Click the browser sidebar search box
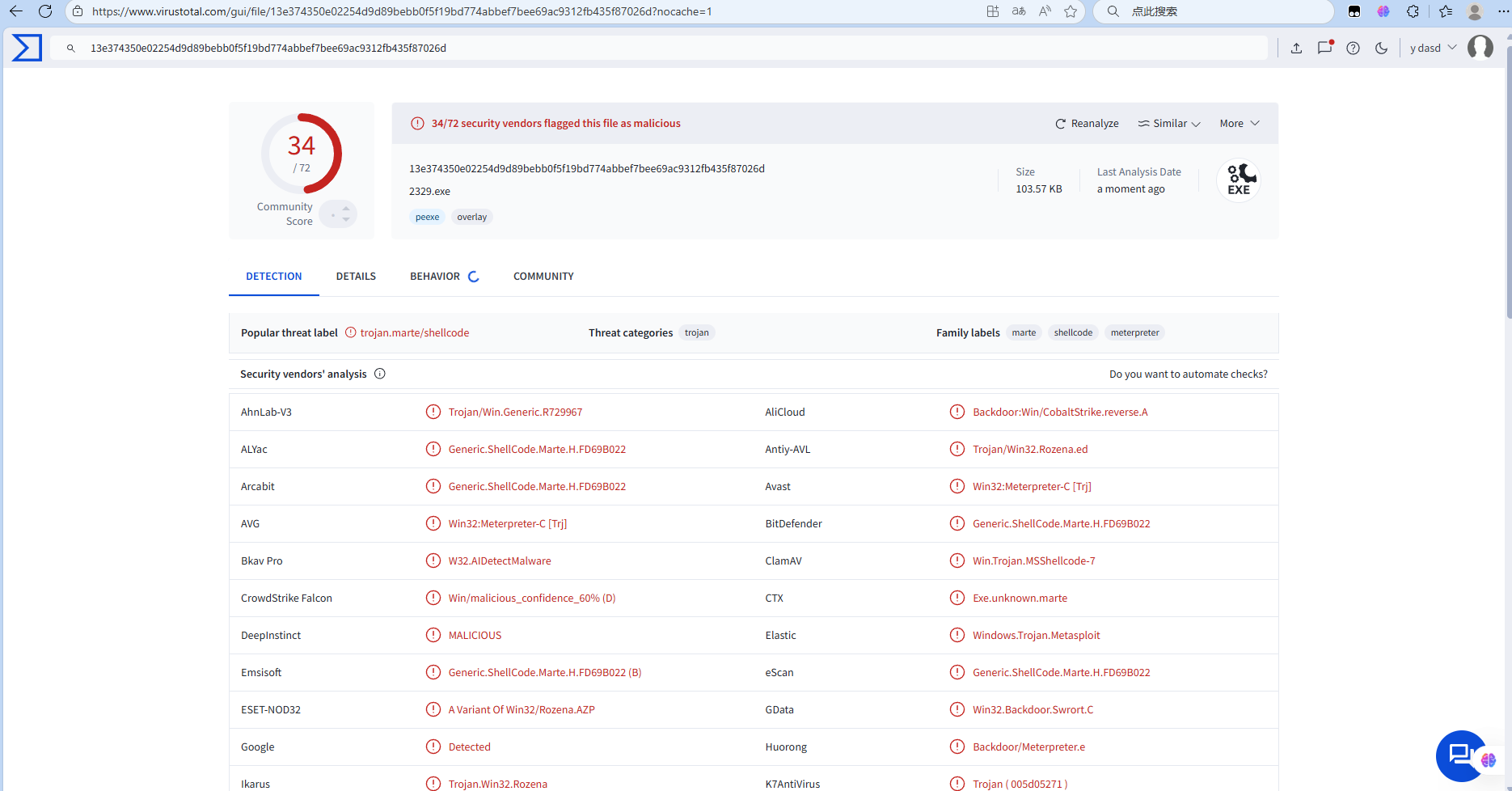This screenshot has width=1512, height=791. pos(1213,11)
